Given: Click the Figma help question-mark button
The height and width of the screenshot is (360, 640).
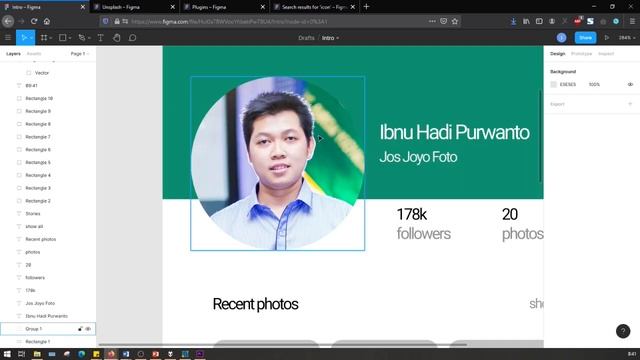Looking at the screenshot, I should click(623, 331).
